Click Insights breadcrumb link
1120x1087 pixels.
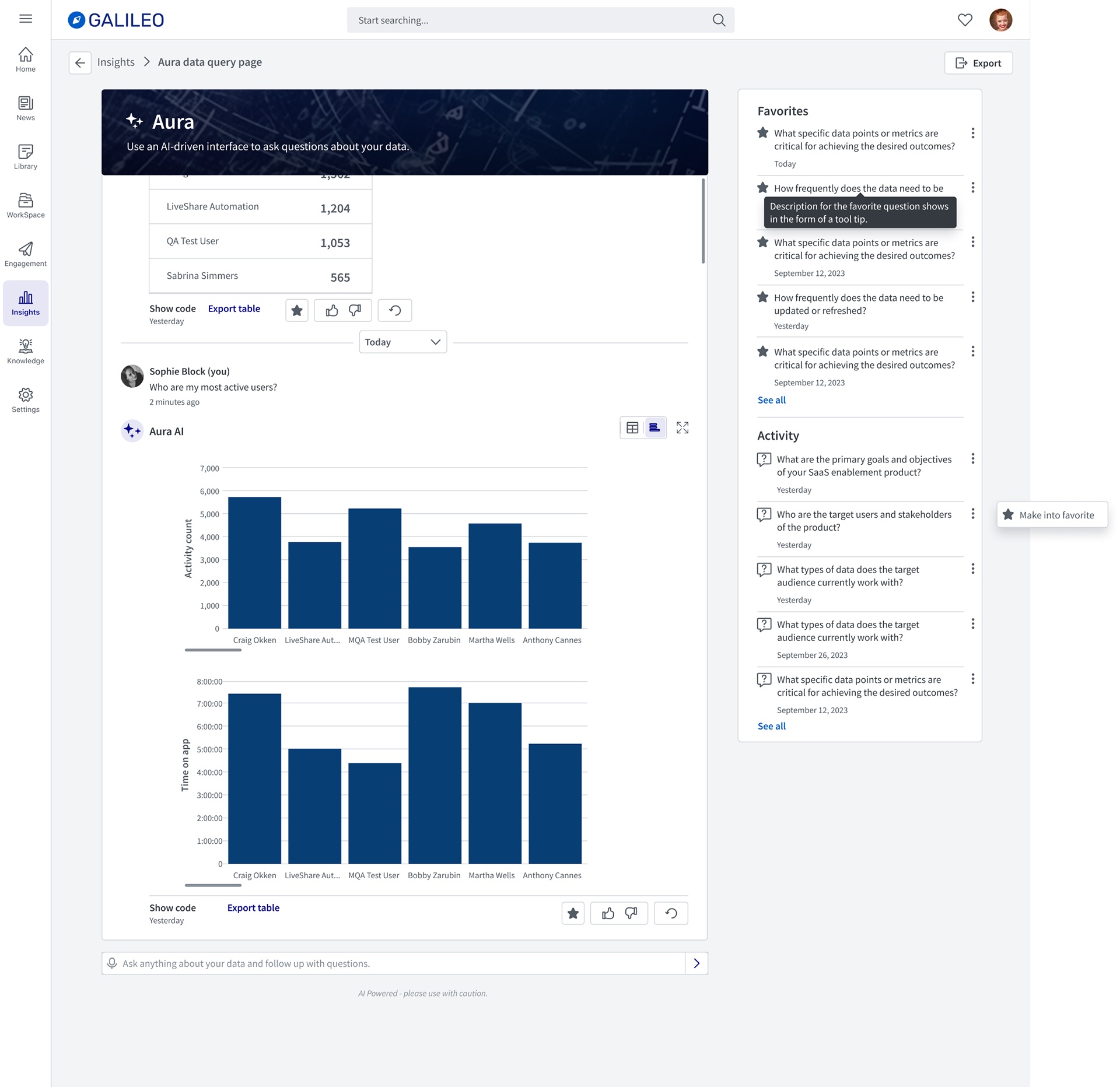coord(116,62)
